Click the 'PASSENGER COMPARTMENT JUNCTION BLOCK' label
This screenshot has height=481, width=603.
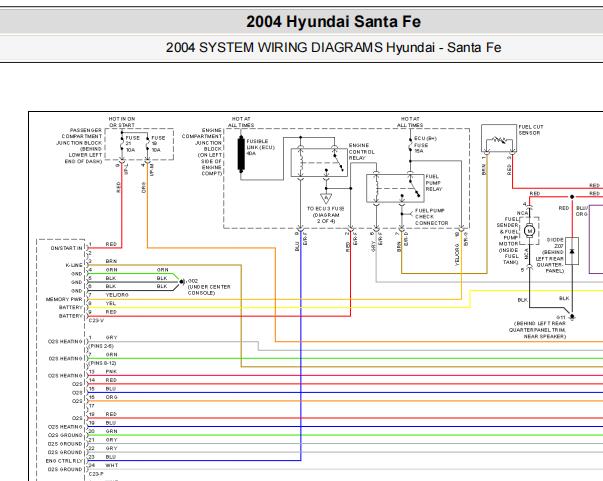tap(80, 146)
